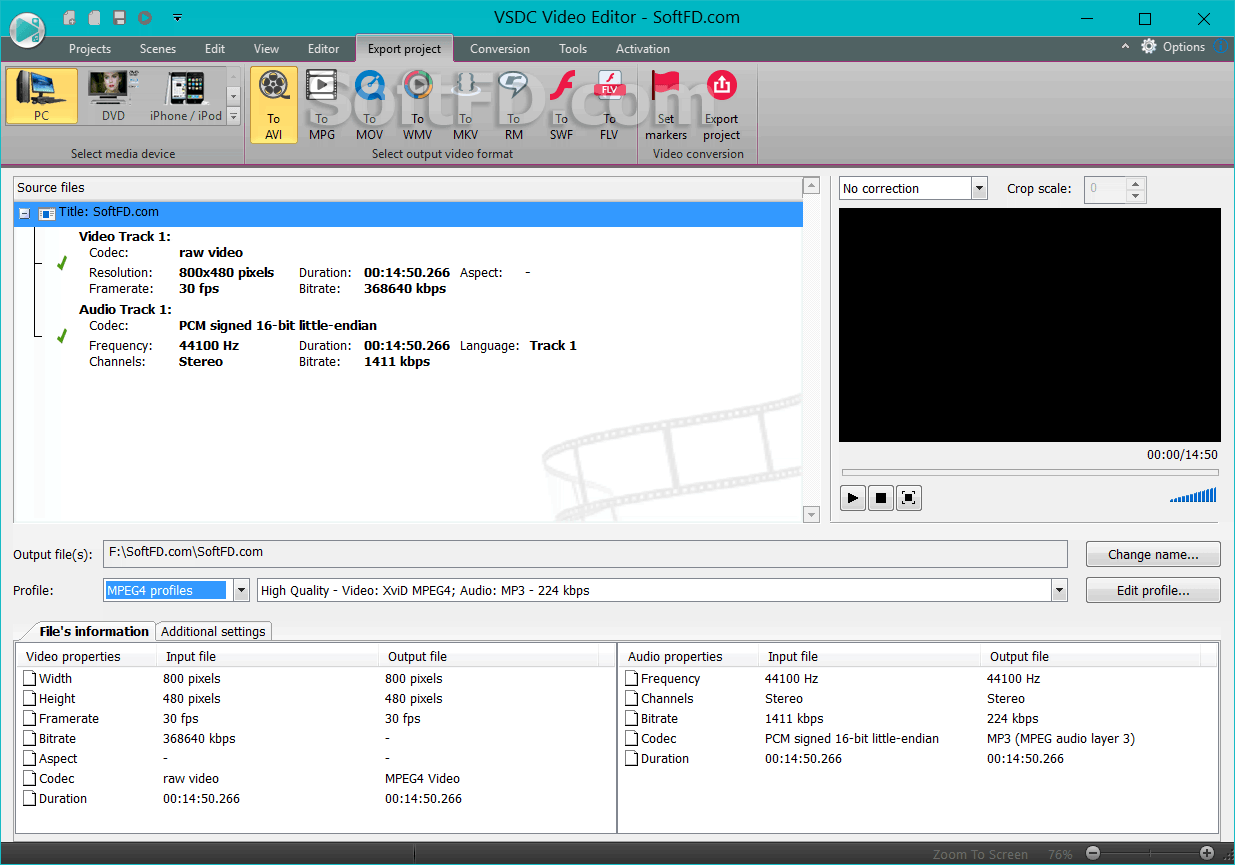This screenshot has height=865, width=1235.
Task: Open the Projects ribbon tab
Action: (90, 48)
